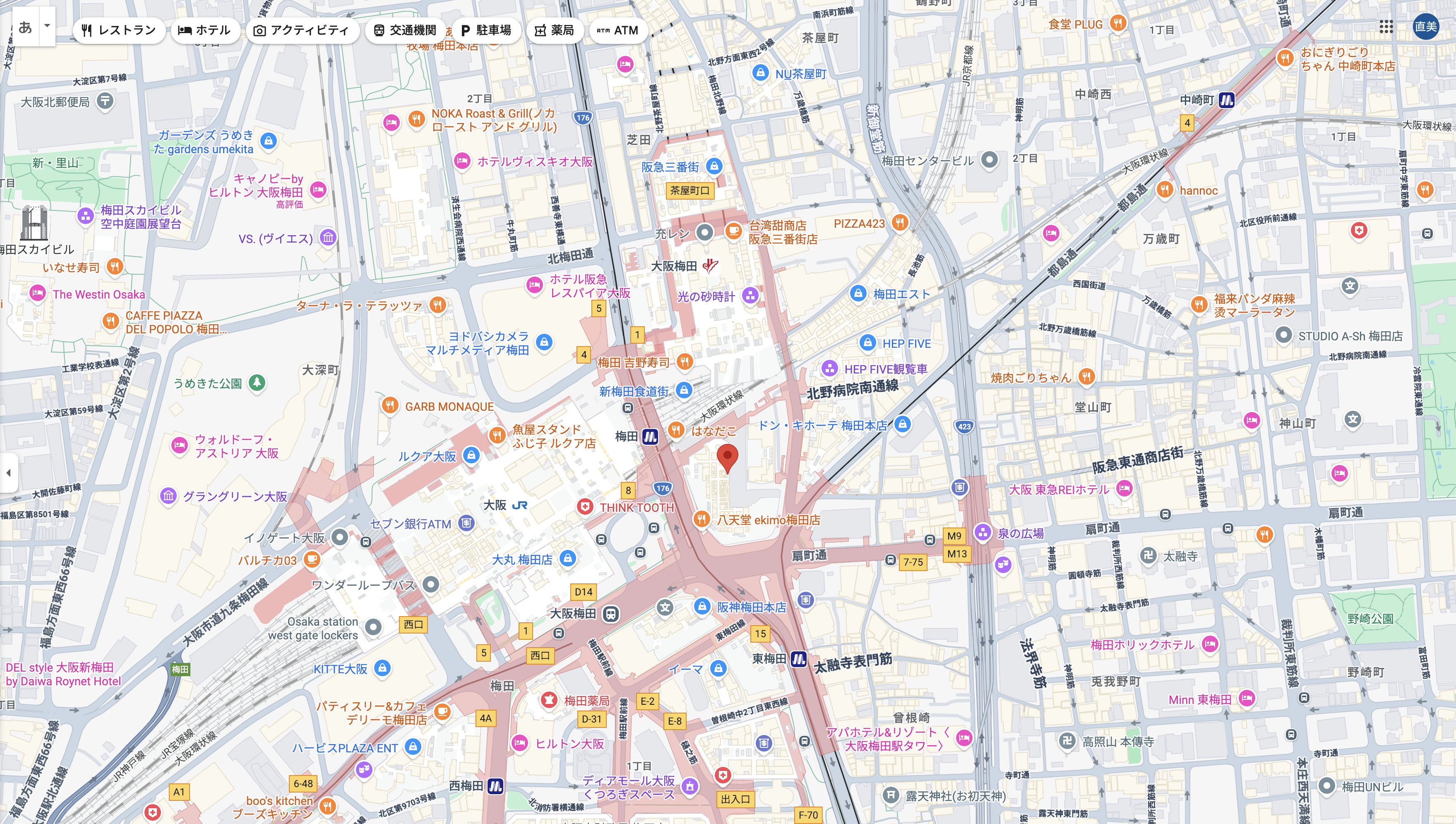The width and height of the screenshot is (1456, 824).
Task: Click The Westin Osaka hotel pin
Action: (x=37, y=293)
